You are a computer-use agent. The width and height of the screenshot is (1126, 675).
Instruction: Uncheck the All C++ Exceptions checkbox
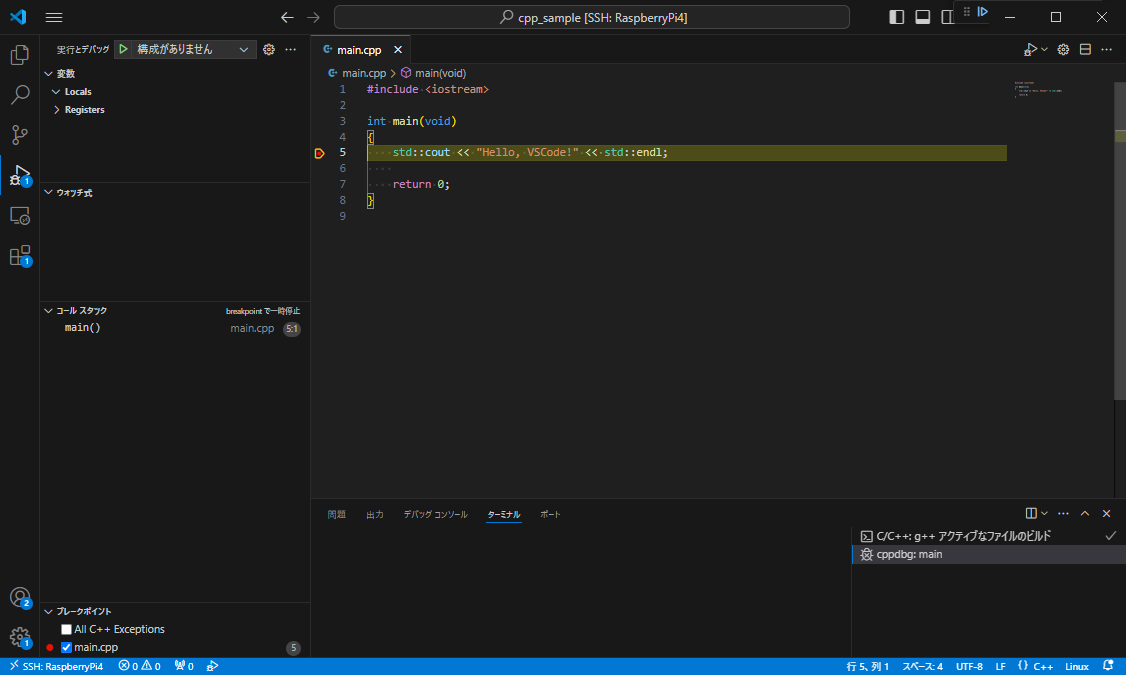tap(66, 628)
